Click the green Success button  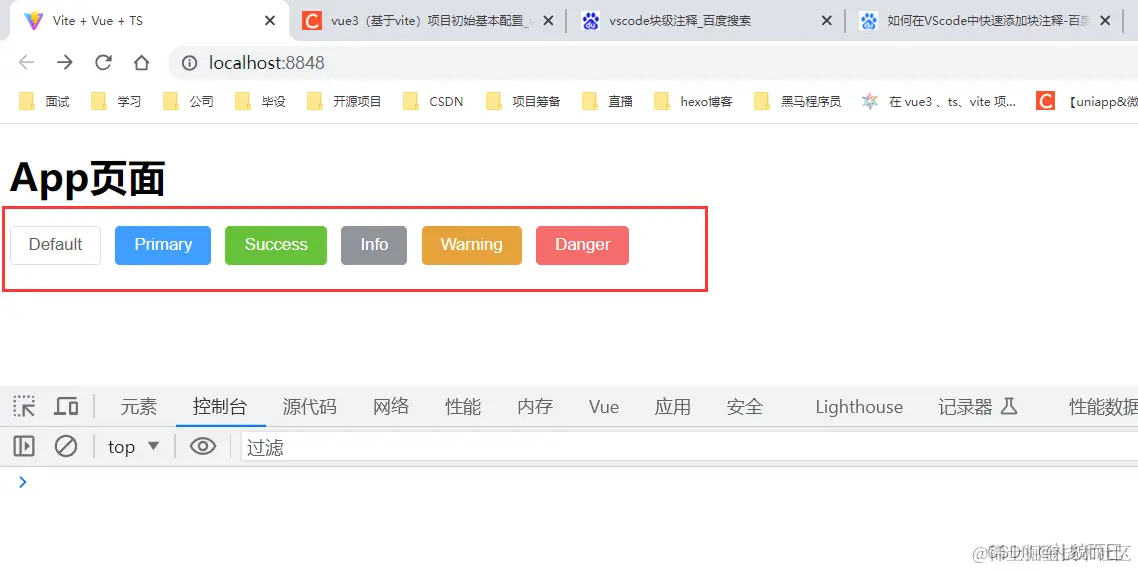point(276,245)
